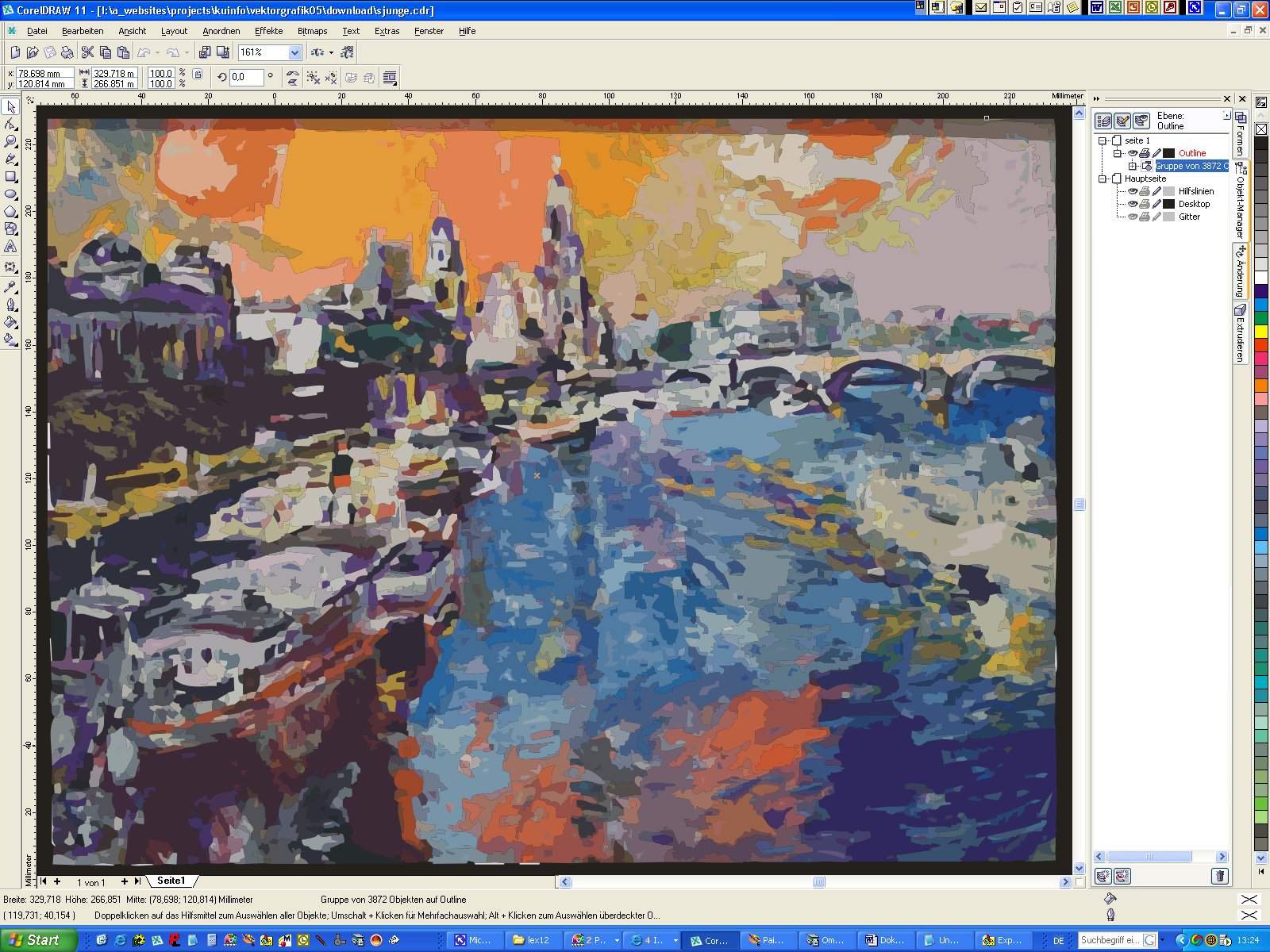Select the Polygon tool
The height and width of the screenshot is (952, 1270).
11,211
